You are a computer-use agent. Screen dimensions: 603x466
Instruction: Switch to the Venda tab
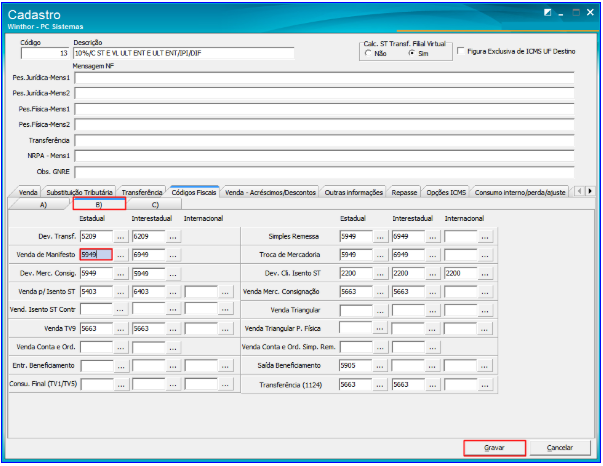point(28,192)
